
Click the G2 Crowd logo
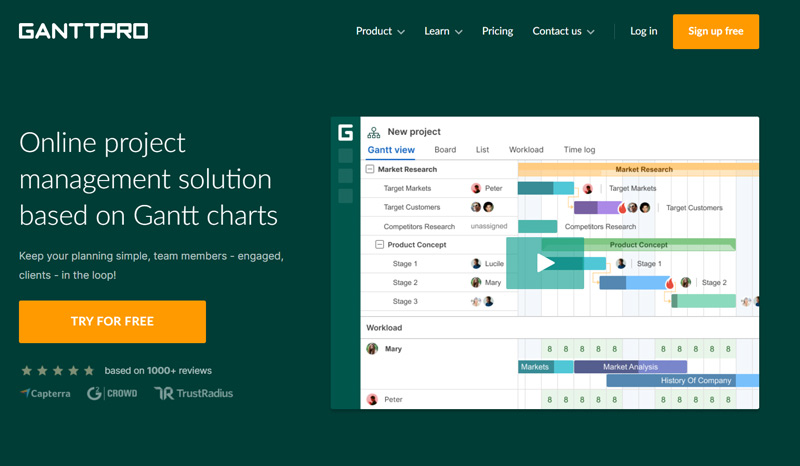coord(112,394)
